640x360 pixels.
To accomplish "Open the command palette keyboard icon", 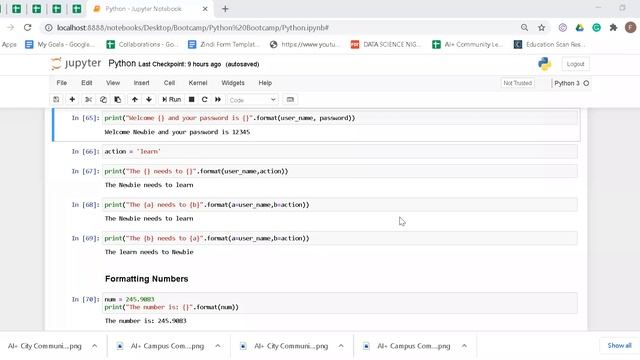I will tap(290, 100).
